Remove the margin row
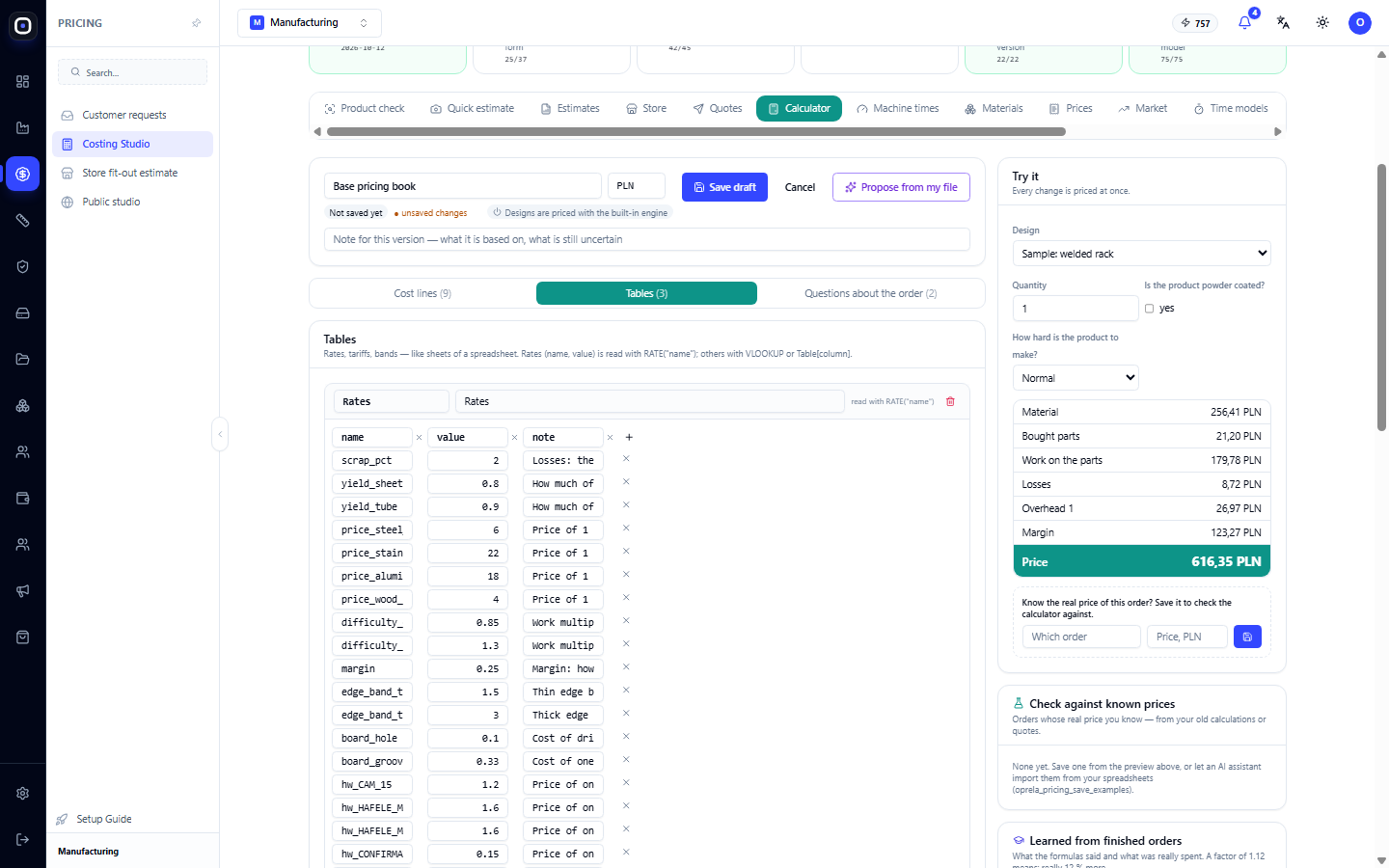The height and width of the screenshot is (868, 1389). 626,667
